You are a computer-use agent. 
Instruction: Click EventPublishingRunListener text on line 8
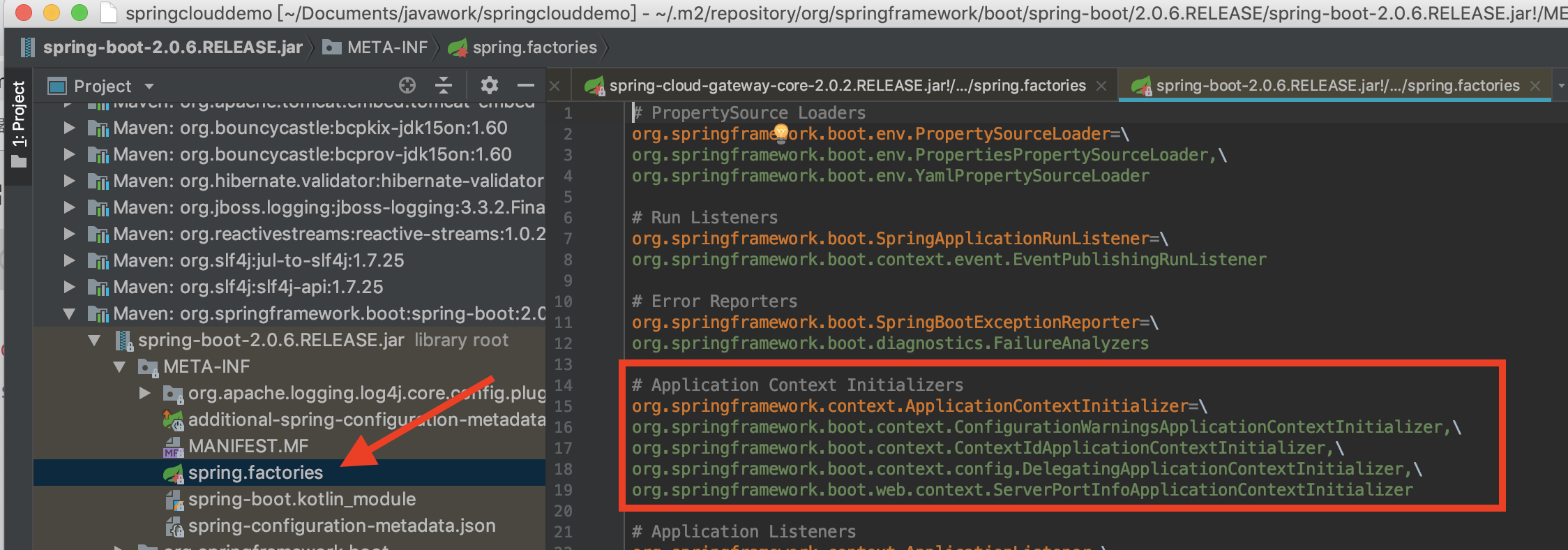point(1139,260)
